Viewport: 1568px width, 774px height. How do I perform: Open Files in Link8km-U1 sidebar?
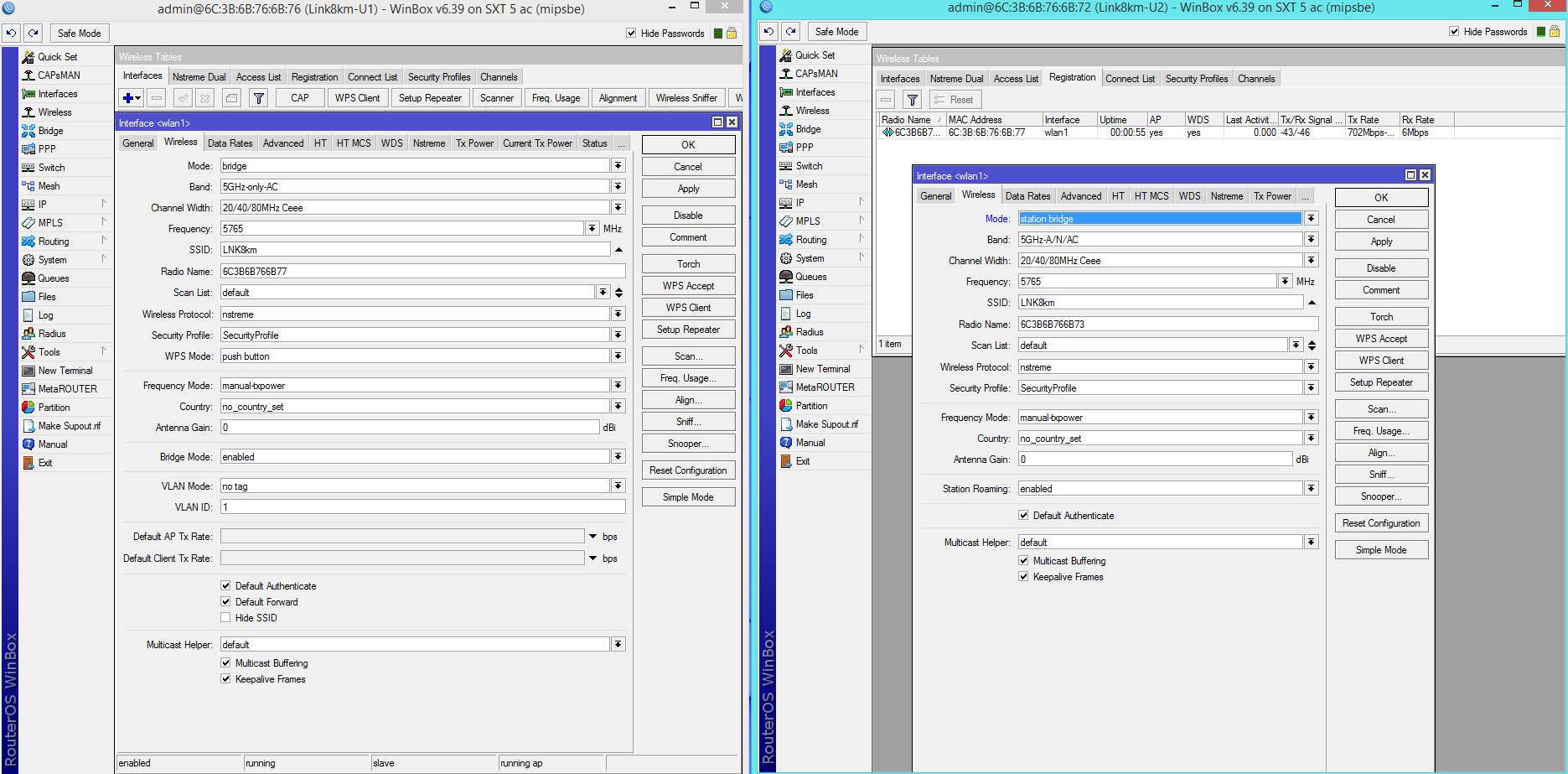click(x=47, y=297)
